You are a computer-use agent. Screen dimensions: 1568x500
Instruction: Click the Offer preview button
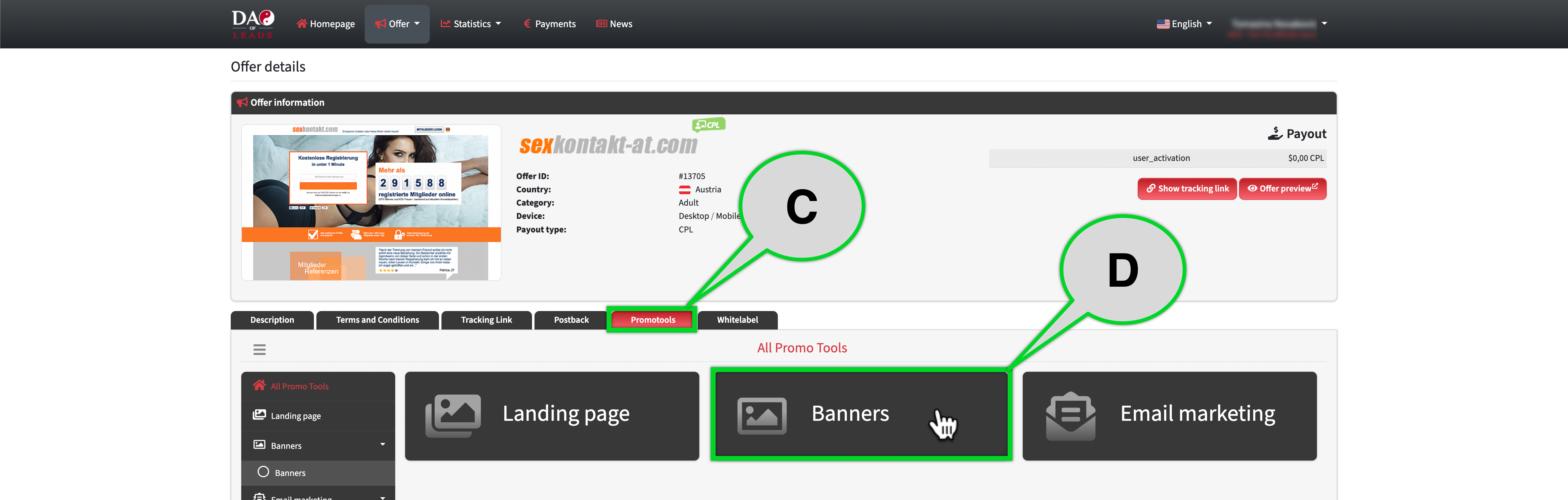click(1282, 189)
